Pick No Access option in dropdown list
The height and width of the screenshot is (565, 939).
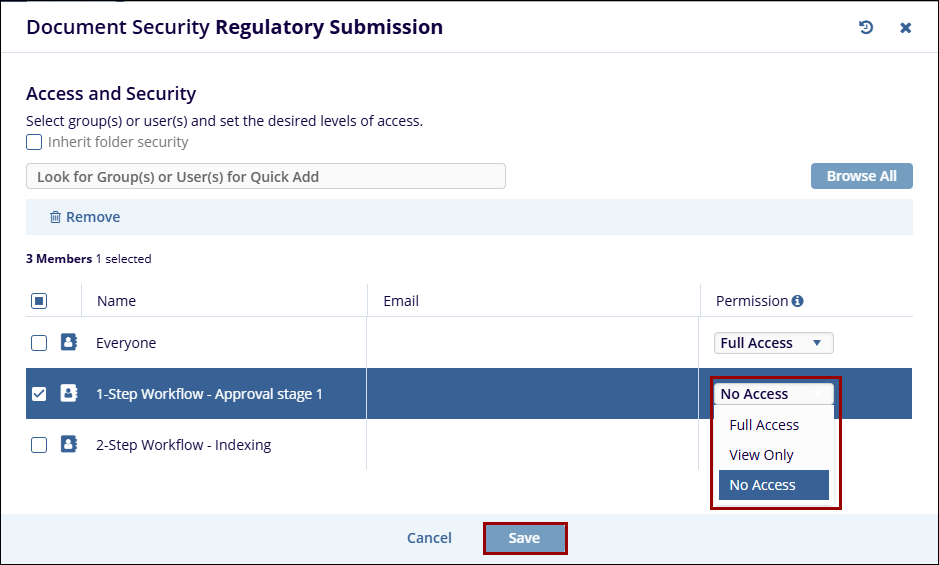click(x=763, y=485)
